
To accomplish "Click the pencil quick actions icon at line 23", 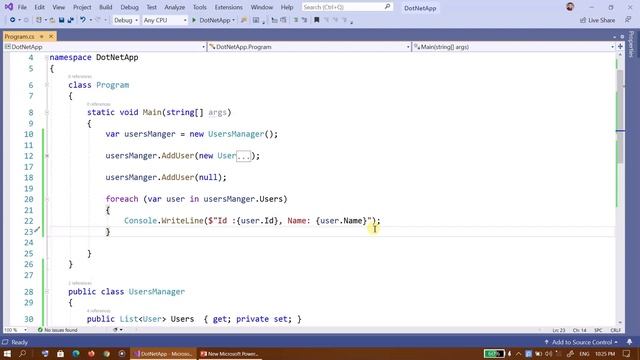I will click(37, 230).
